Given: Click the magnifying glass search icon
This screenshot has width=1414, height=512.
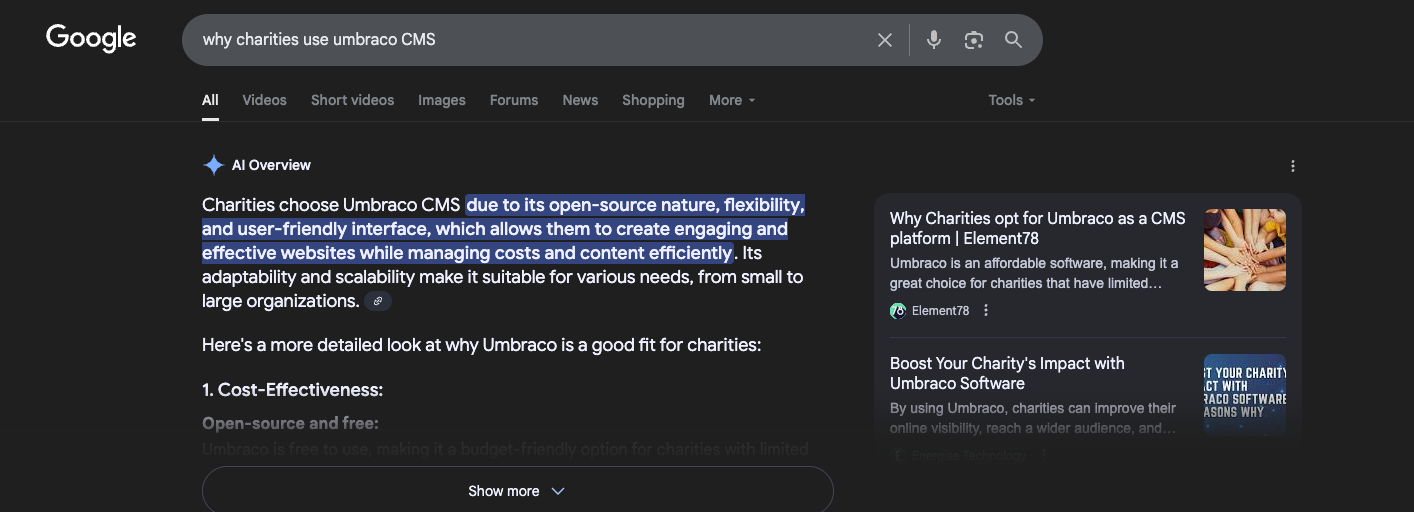Looking at the screenshot, I should [1013, 40].
